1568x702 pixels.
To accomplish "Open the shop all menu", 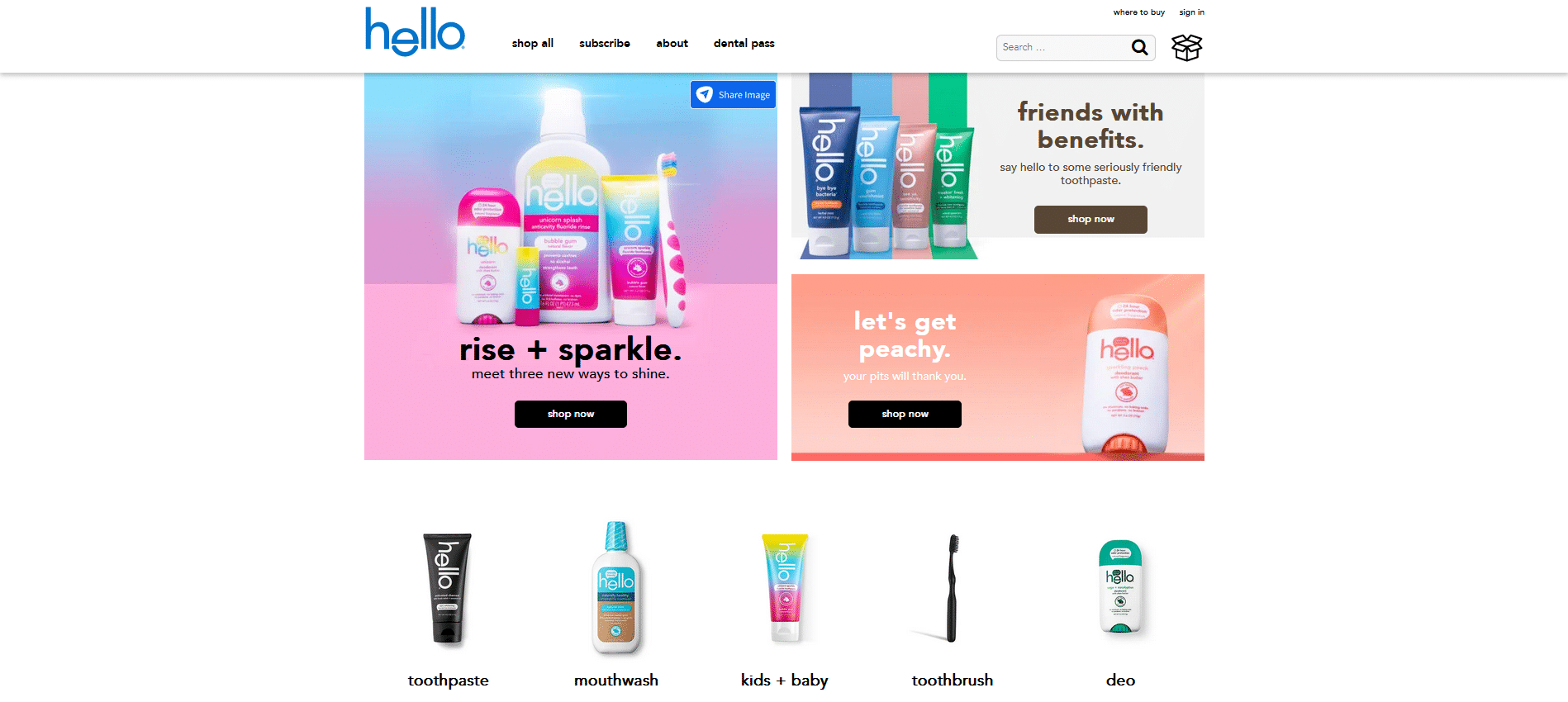I will click(x=532, y=44).
